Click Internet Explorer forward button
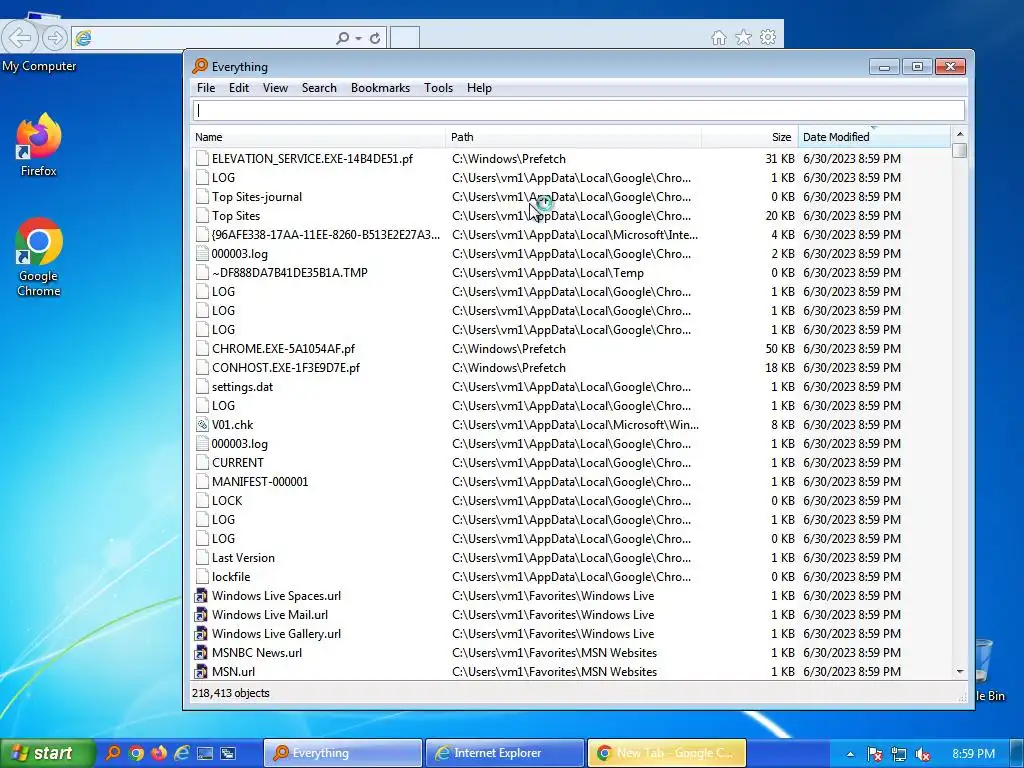 coord(55,38)
